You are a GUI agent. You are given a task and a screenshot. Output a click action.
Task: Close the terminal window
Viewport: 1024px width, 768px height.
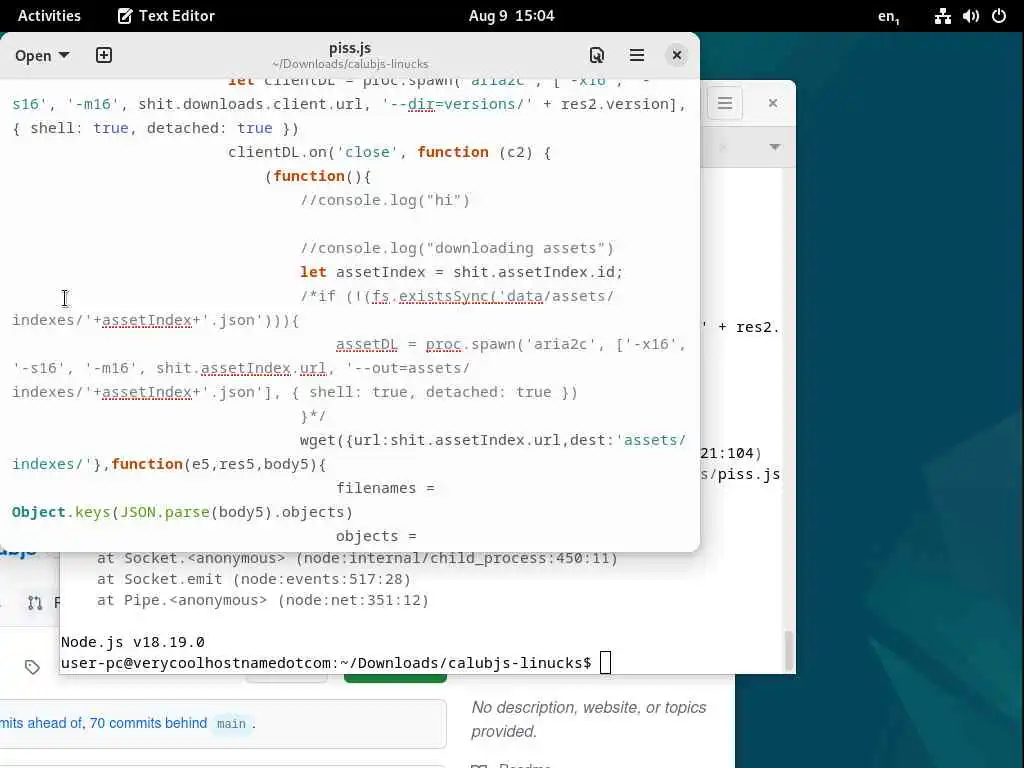point(773,103)
